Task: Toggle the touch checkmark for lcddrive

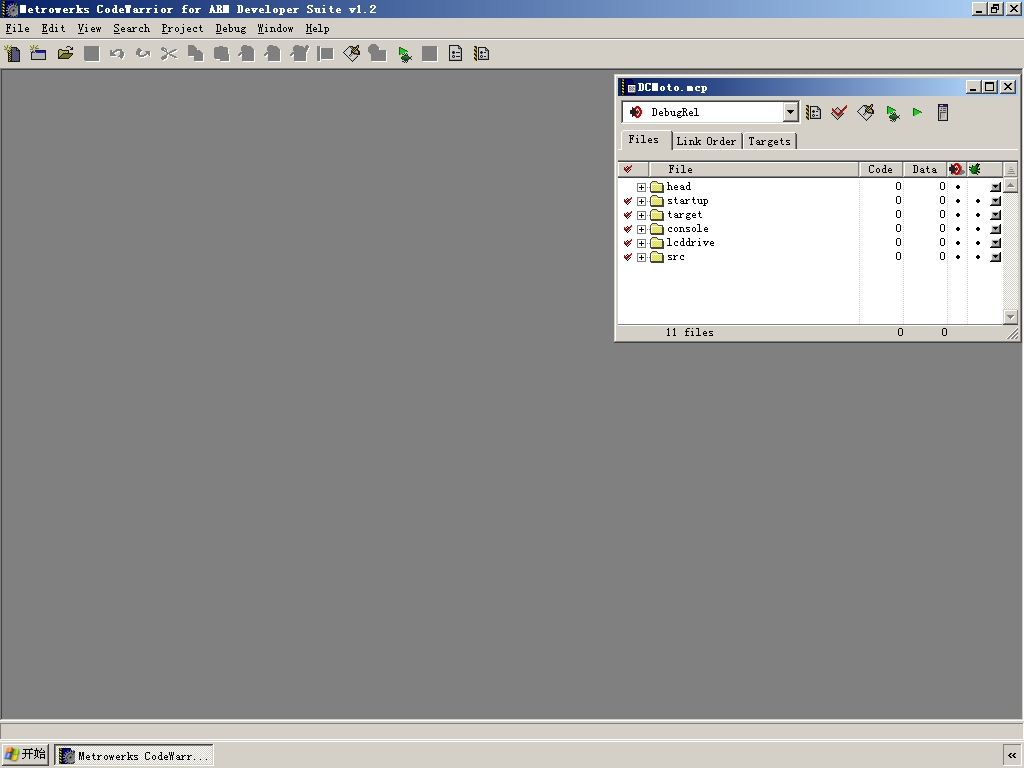Action: click(x=628, y=243)
